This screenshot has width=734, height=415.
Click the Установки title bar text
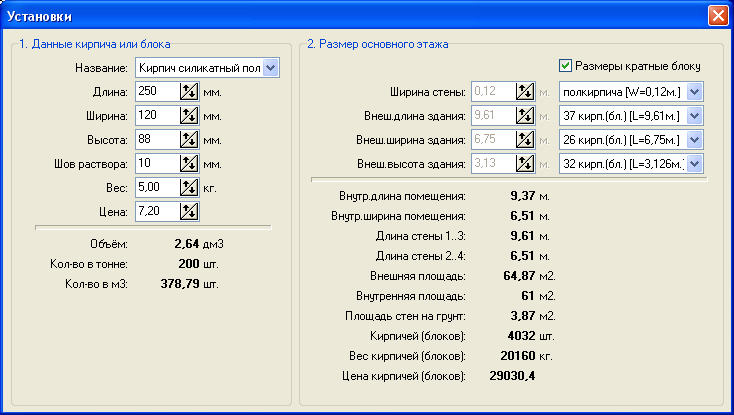(39, 16)
